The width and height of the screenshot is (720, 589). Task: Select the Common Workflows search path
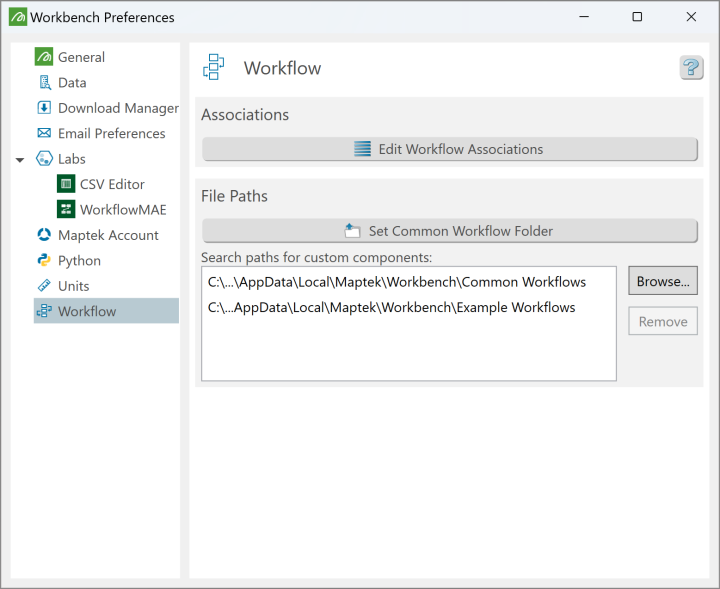point(397,282)
